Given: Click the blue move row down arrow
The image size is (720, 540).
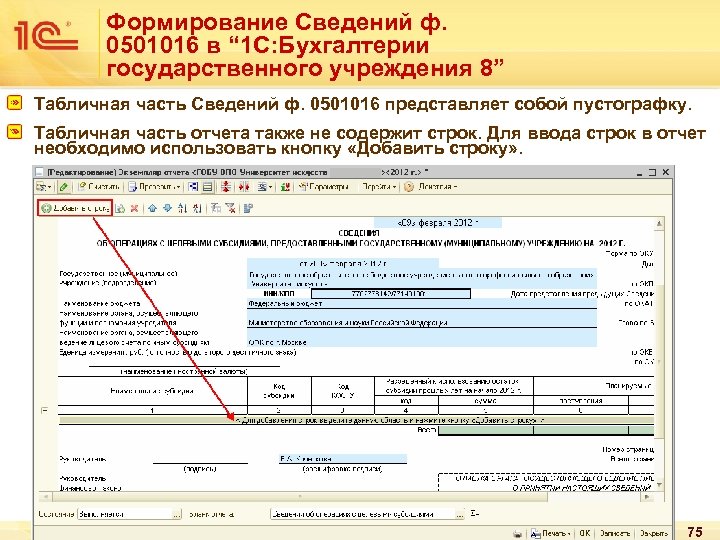Looking at the screenshot, I should [x=168, y=208].
